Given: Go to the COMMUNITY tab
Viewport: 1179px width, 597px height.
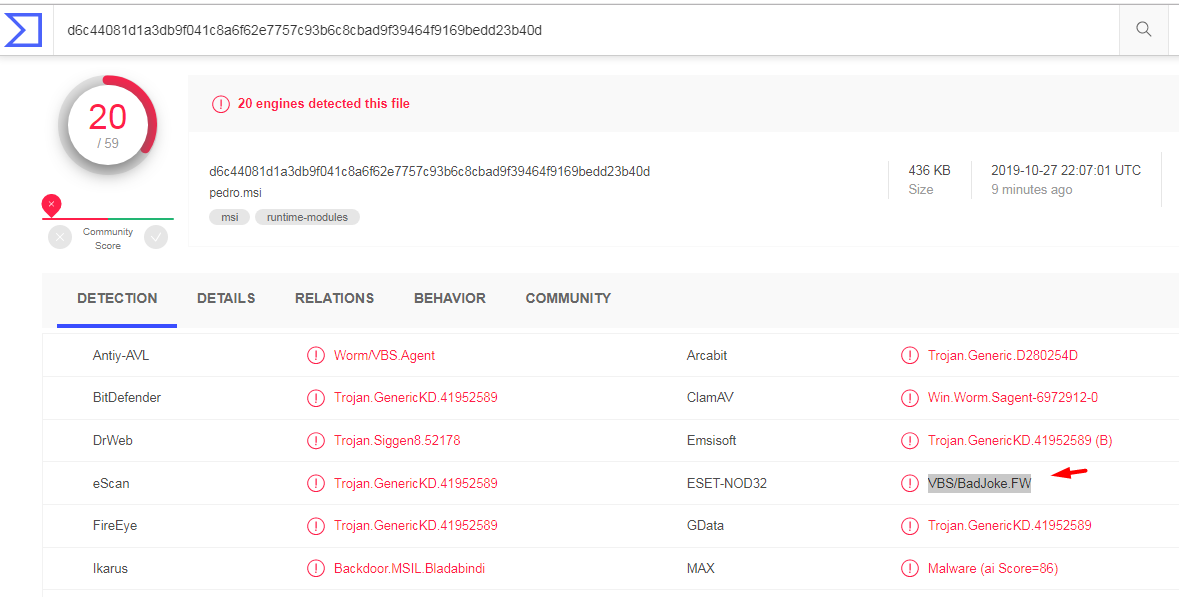Looking at the screenshot, I should tap(568, 298).
